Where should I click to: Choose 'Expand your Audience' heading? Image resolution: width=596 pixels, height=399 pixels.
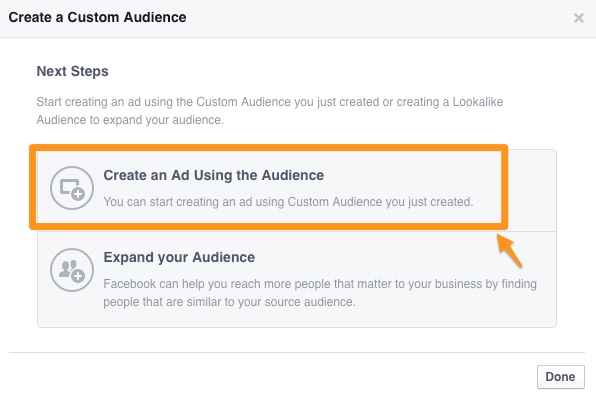click(x=179, y=257)
